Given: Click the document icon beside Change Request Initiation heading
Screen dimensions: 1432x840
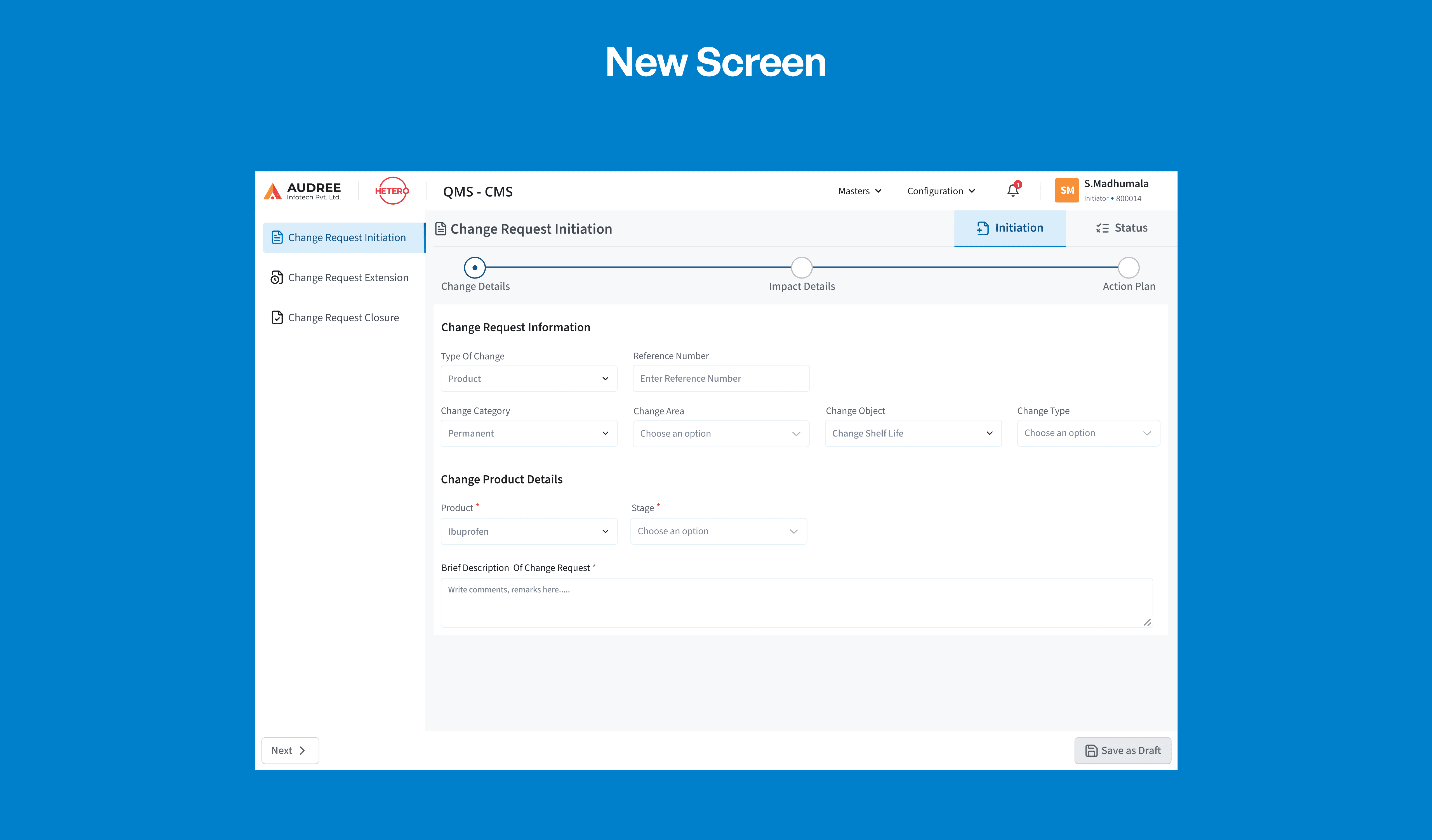Looking at the screenshot, I should click(x=441, y=228).
